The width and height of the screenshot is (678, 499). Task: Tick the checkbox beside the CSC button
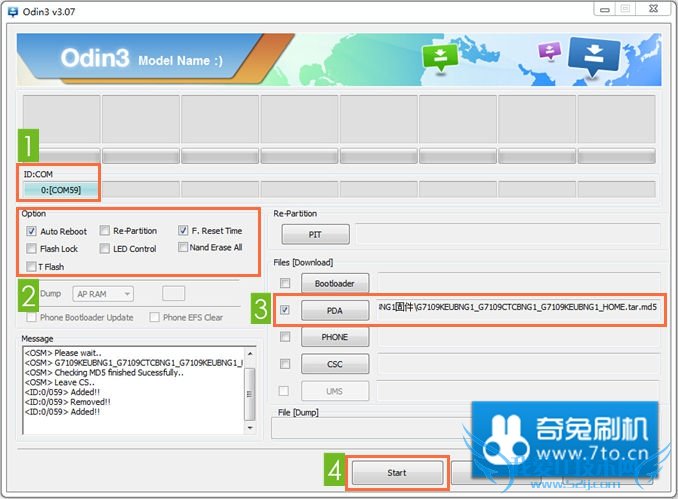[x=285, y=364]
